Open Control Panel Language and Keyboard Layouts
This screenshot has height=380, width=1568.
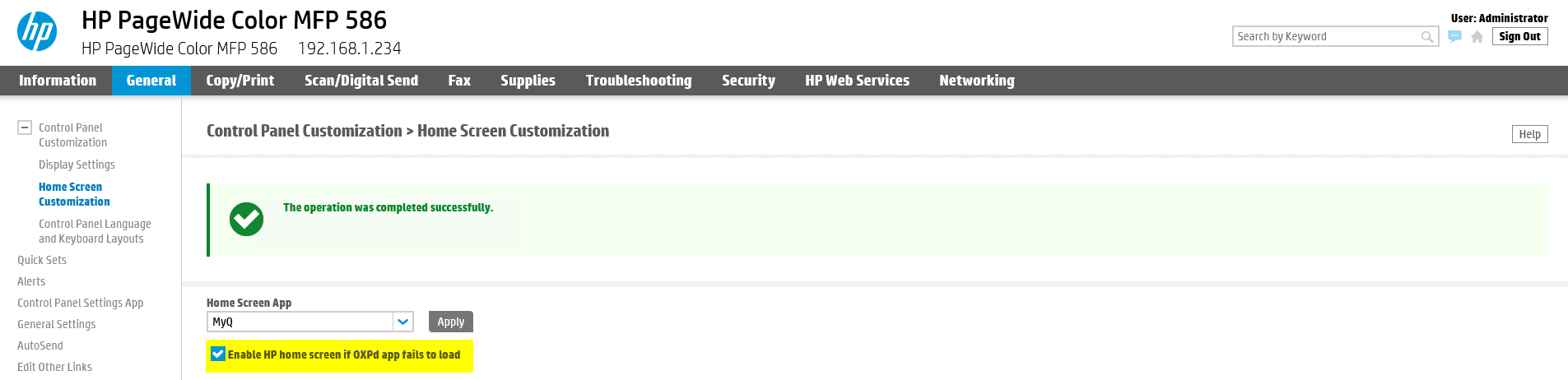click(x=95, y=231)
